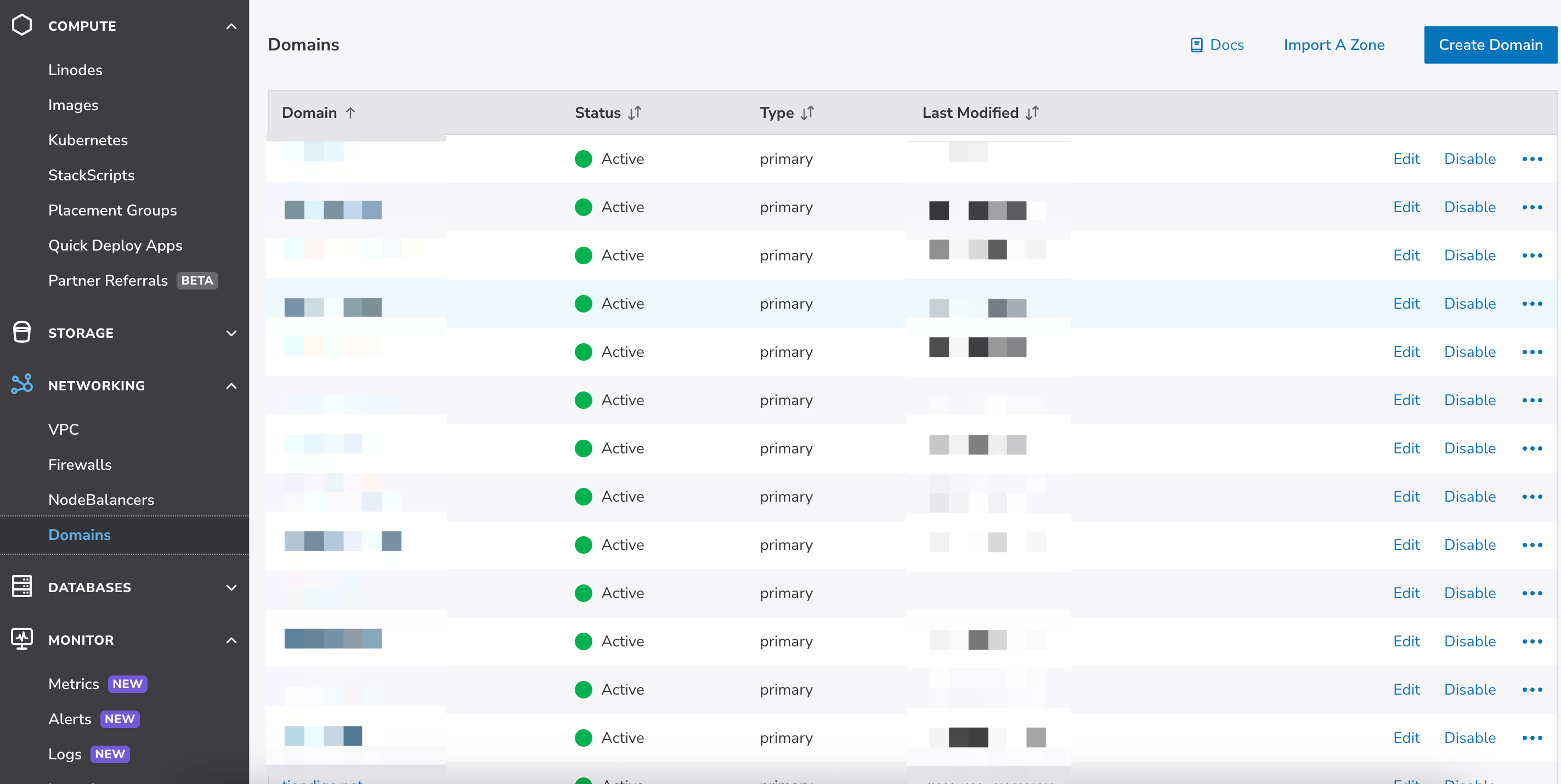Viewport: 1561px width, 784px height.
Task: Open StackScripts in sidebar
Action: click(92, 175)
